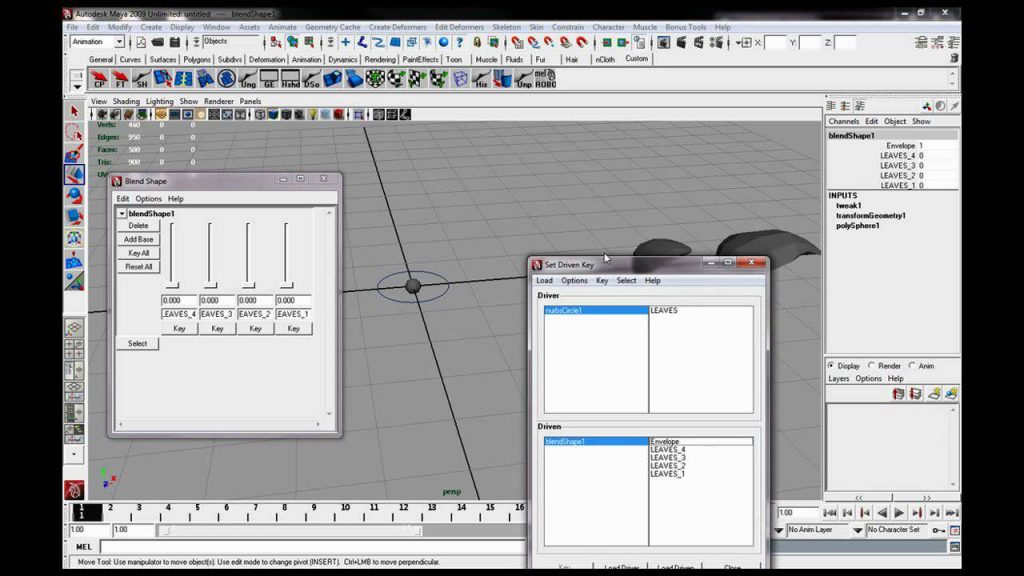Select LEAVES_4 in the Driven attributes list
Image resolution: width=1024 pixels, height=576 pixels.
tap(667, 449)
